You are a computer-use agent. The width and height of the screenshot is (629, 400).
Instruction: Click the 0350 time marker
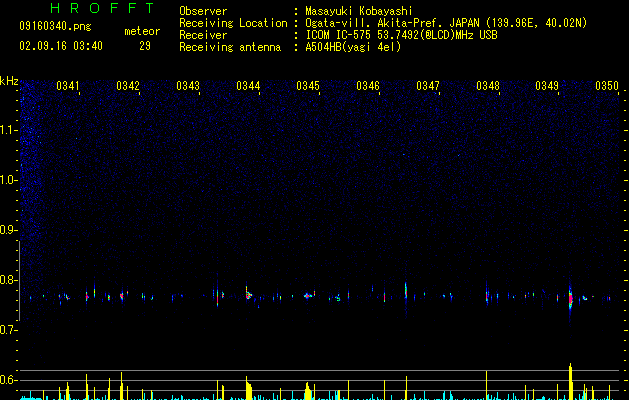[x=607, y=86]
